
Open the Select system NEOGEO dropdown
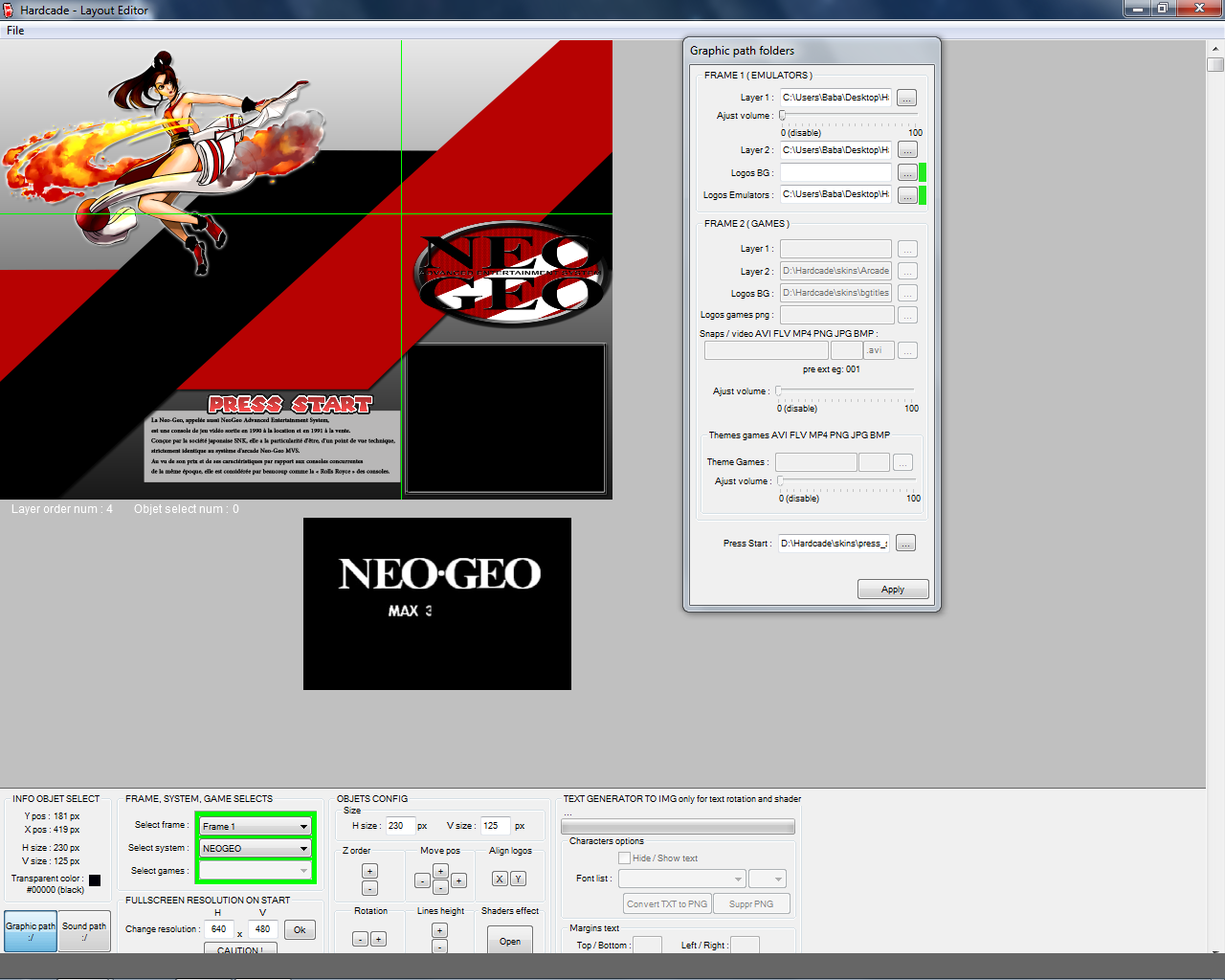pyautogui.click(x=256, y=848)
